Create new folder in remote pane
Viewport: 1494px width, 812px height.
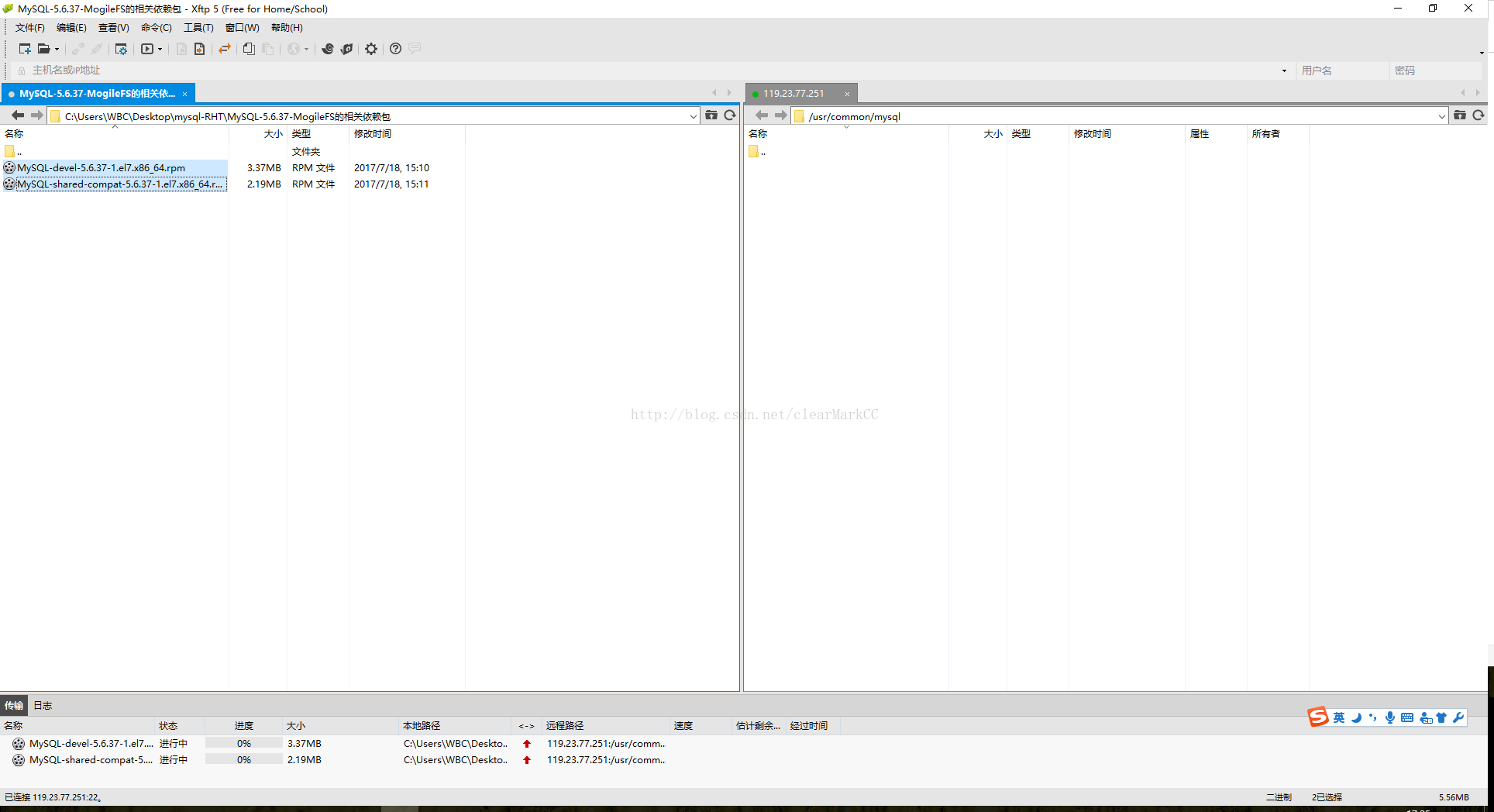pyautogui.click(x=1460, y=115)
